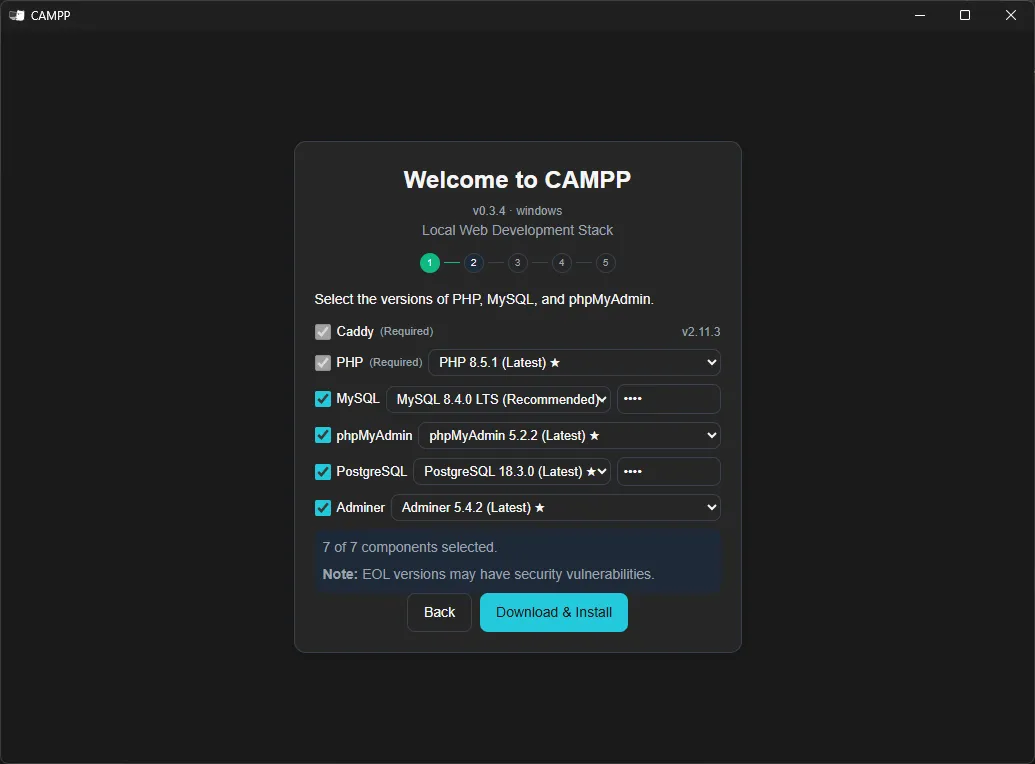
Task: Click the MySQL component label
Action: coord(358,399)
